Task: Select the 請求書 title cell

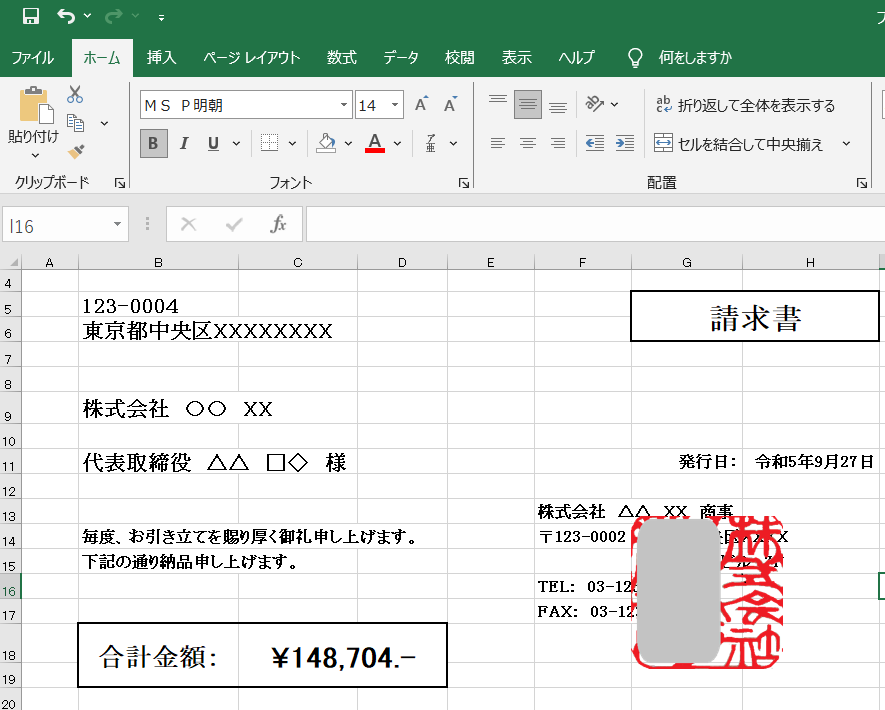Action: tap(755, 317)
